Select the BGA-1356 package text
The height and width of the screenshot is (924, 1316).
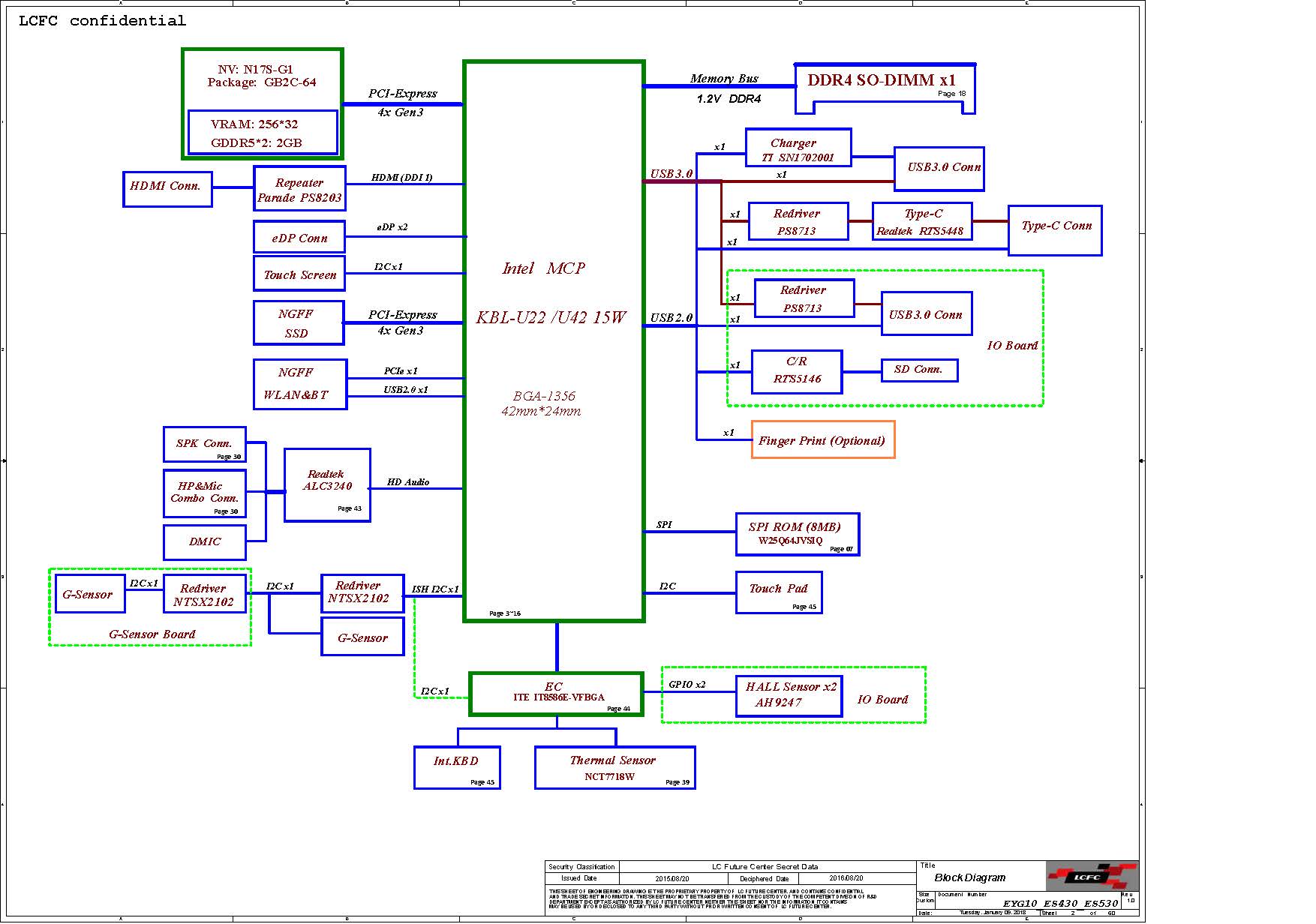click(x=544, y=395)
